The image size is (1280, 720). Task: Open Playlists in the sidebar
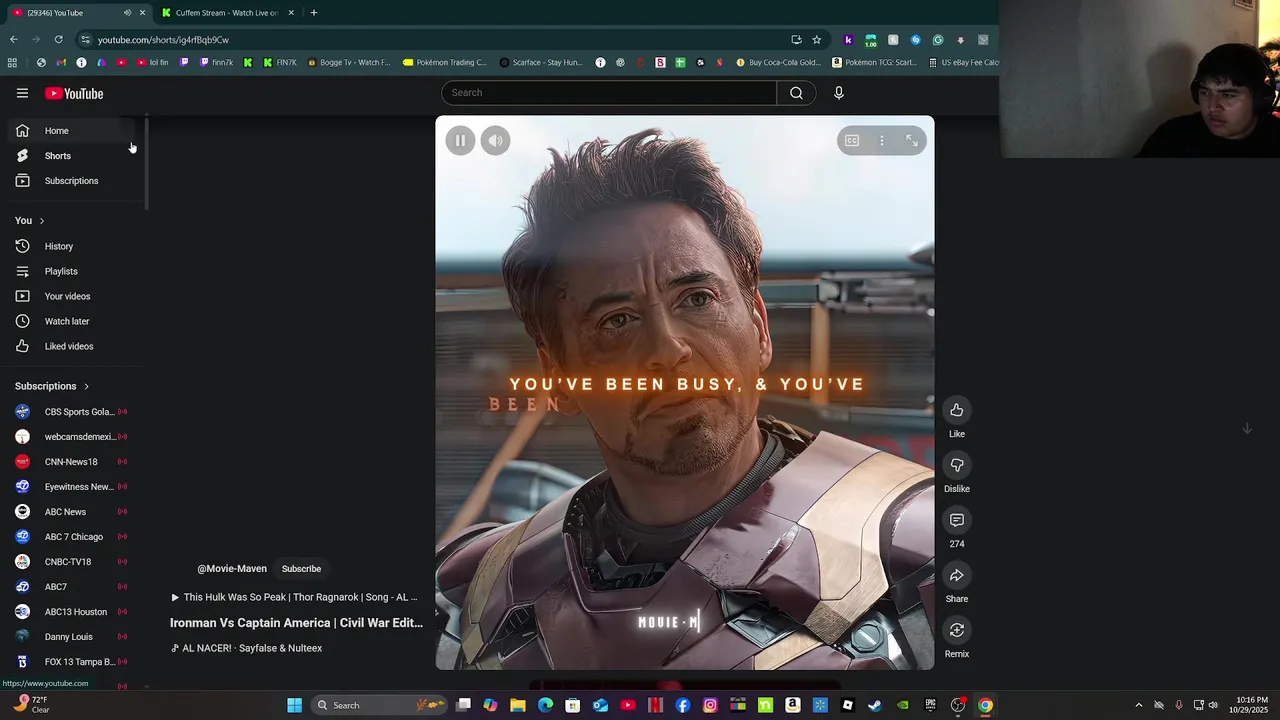click(72, 271)
